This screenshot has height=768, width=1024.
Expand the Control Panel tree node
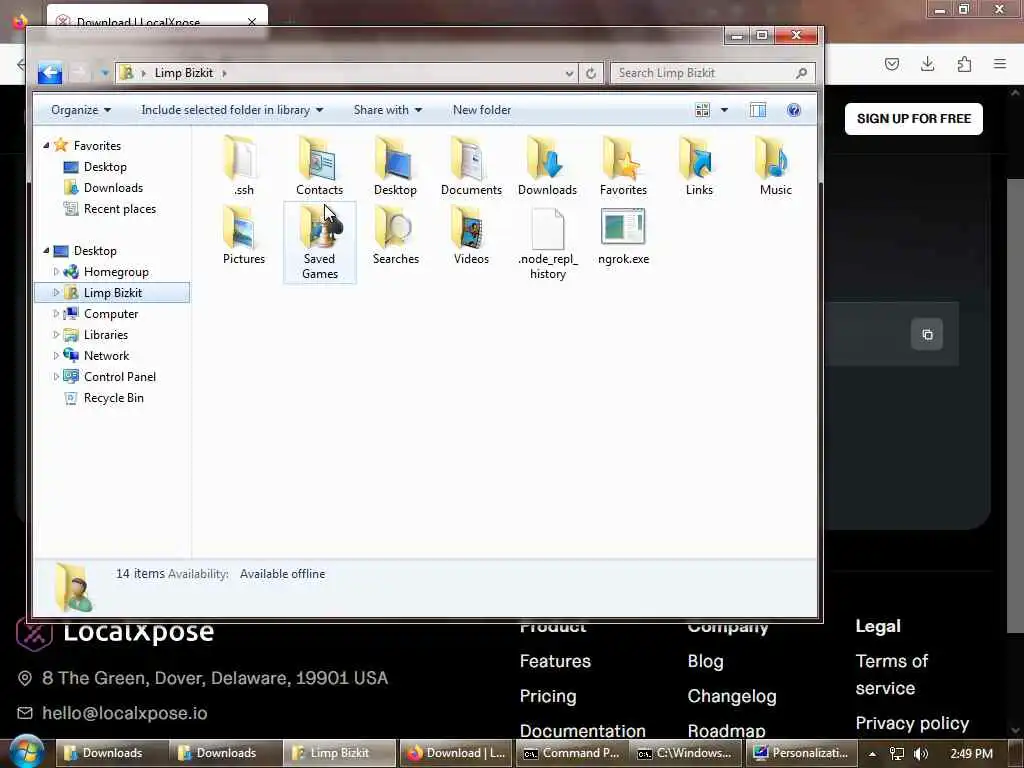[56, 376]
